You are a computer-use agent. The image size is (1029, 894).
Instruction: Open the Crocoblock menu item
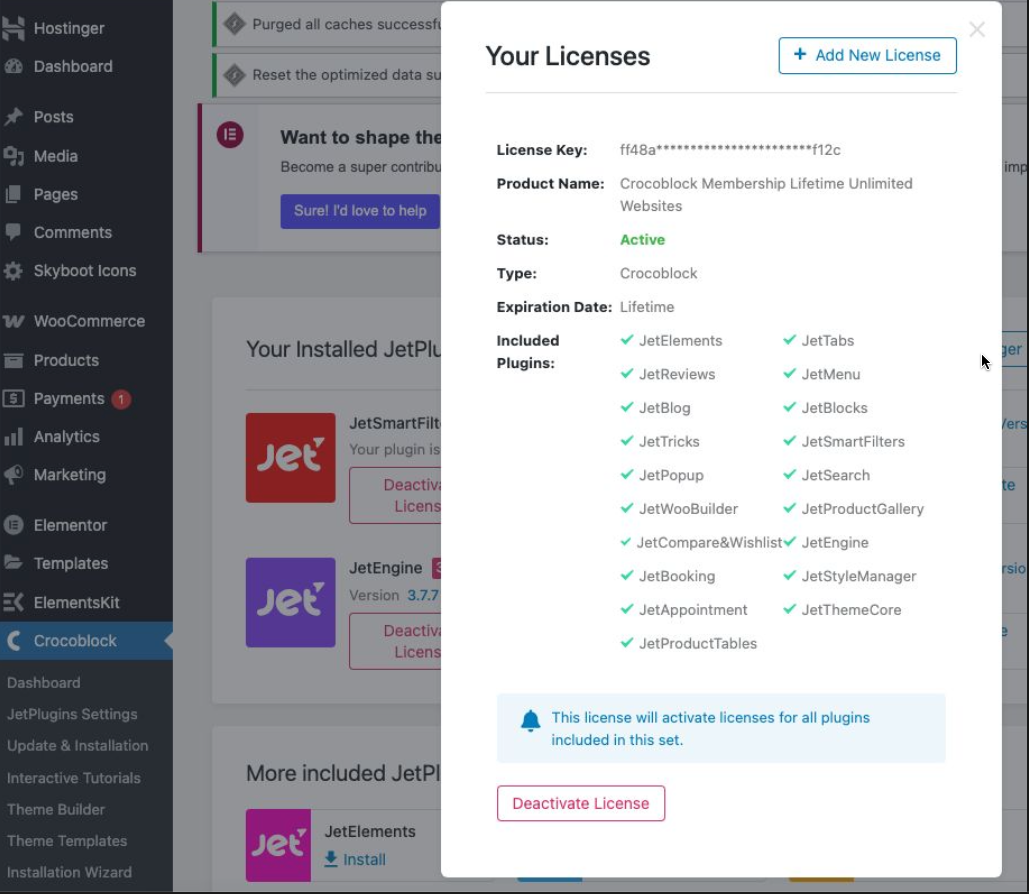(x=75, y=641)
